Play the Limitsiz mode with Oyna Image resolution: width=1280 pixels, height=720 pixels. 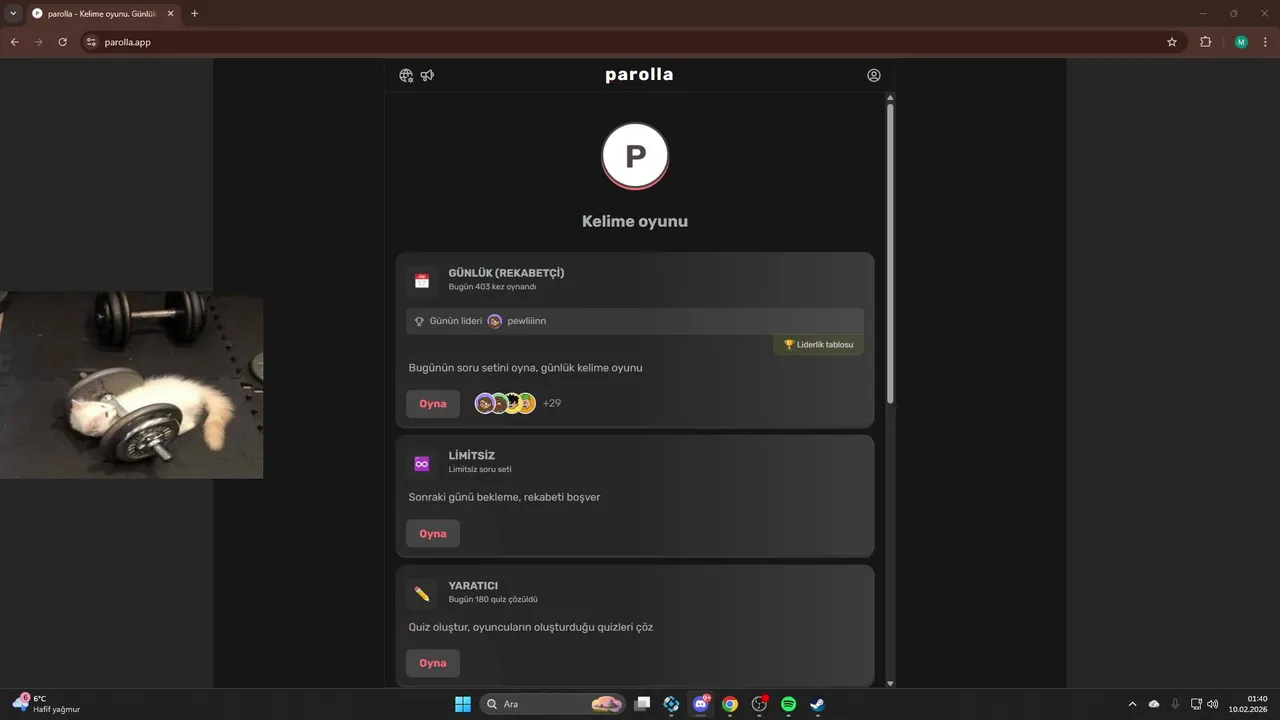click(x=433, y=534)
